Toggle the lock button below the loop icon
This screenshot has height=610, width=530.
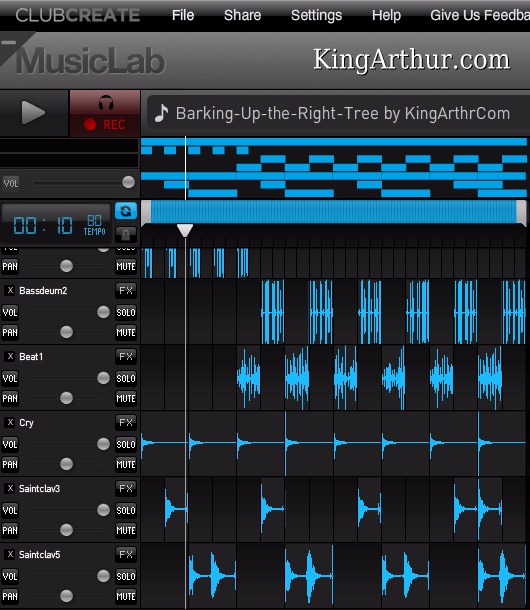point(126,234)
